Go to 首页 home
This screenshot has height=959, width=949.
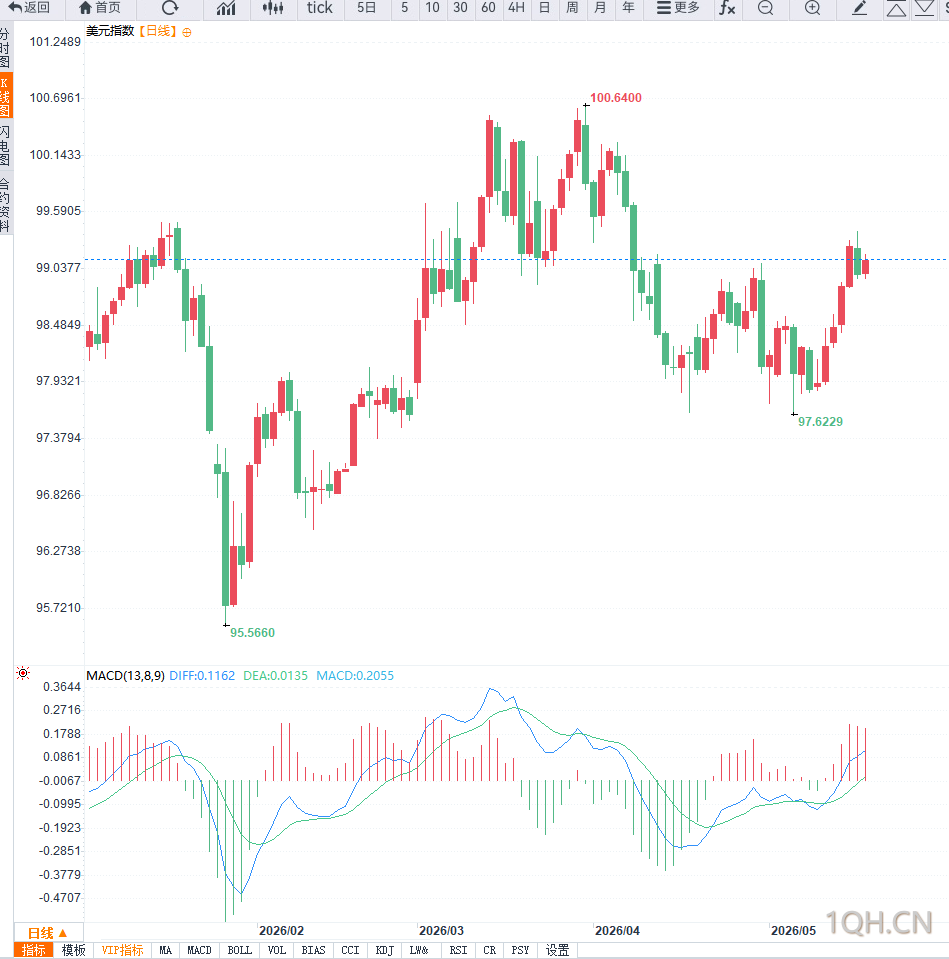click(100, 8)
